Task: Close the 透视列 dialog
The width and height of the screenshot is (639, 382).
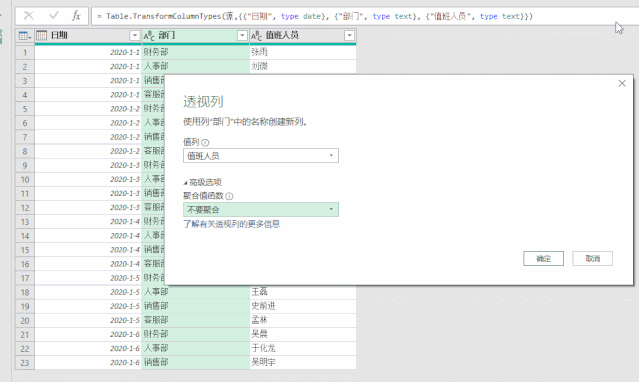Action: pyautogui.click(x=622, y=84)
